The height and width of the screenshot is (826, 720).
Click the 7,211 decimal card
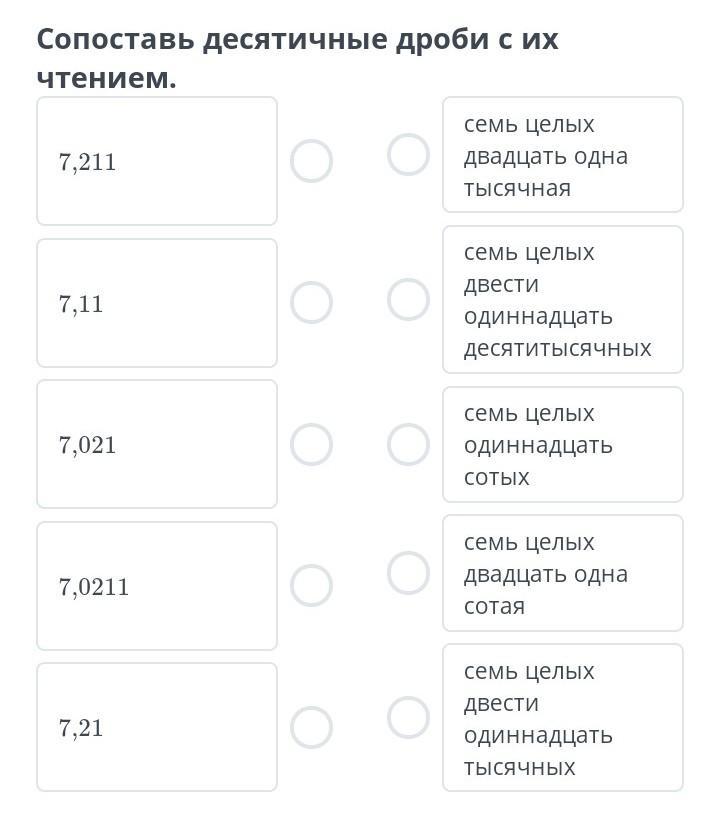tap(157, 161)
